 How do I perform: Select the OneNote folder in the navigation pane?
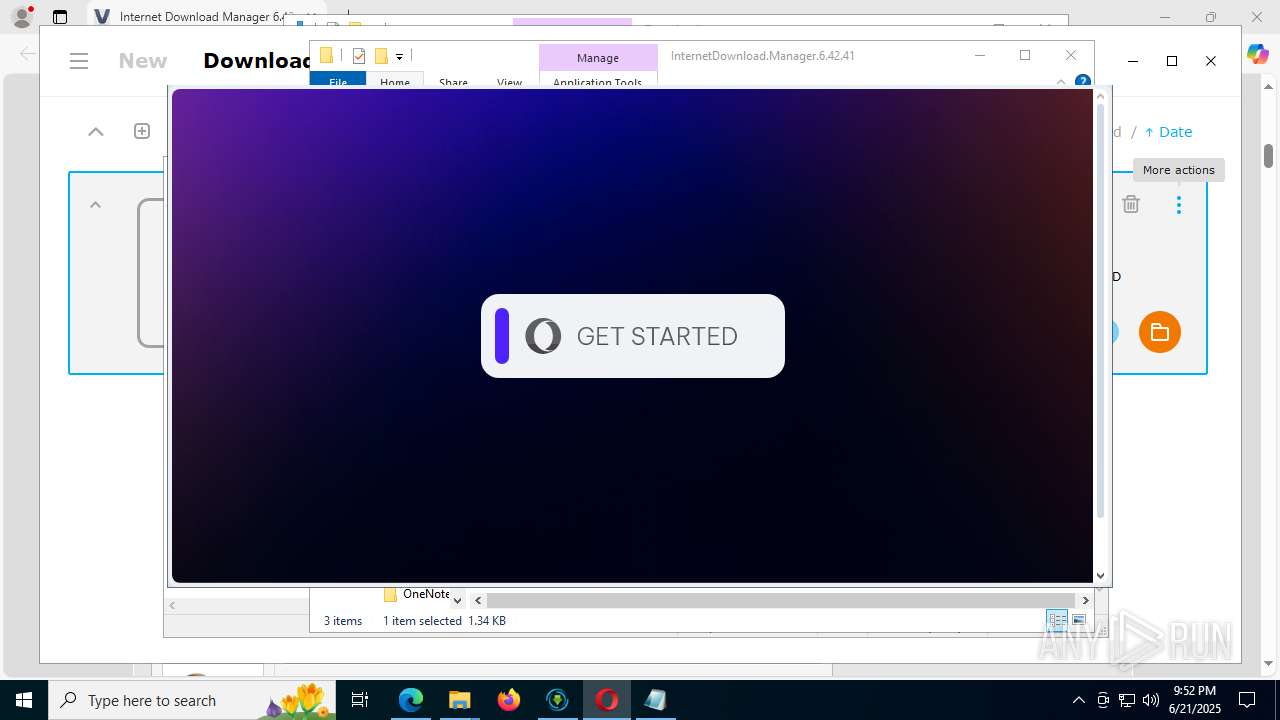(x=417, y=594)
